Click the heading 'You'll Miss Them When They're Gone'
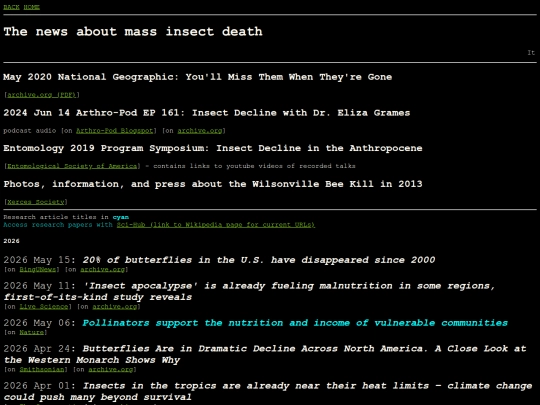The height and width of the screenshot is (405, 540). 289,77
